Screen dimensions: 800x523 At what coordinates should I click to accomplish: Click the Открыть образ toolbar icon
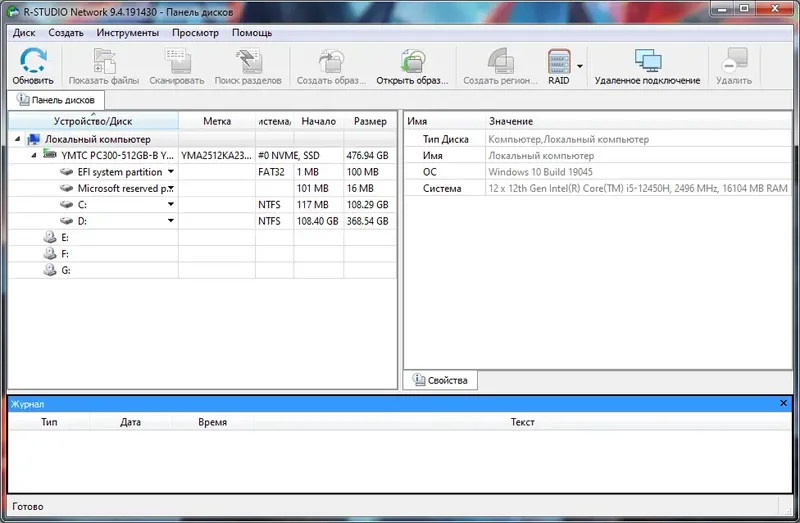412,61
